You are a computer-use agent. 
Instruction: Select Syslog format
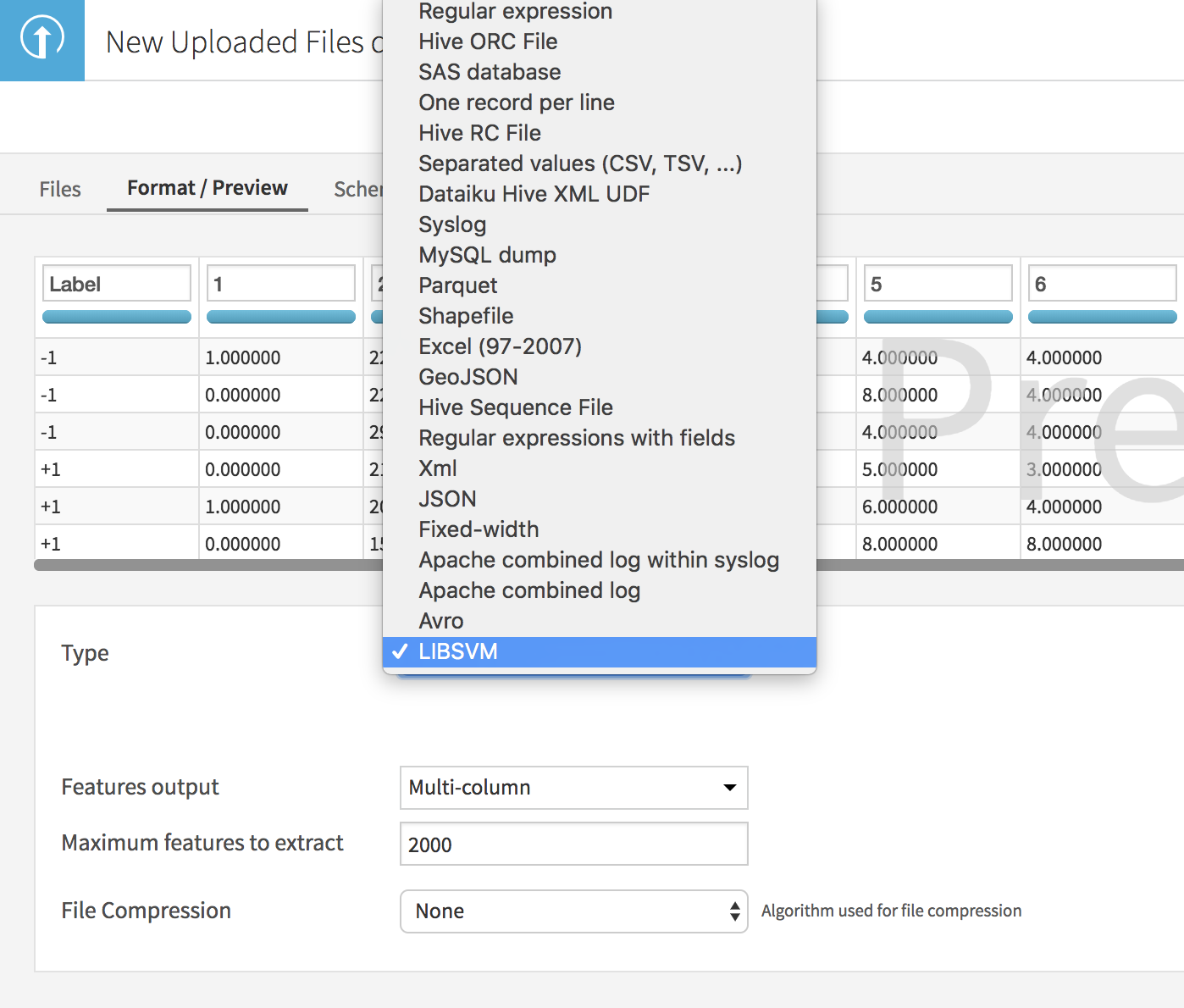point(600,224)
